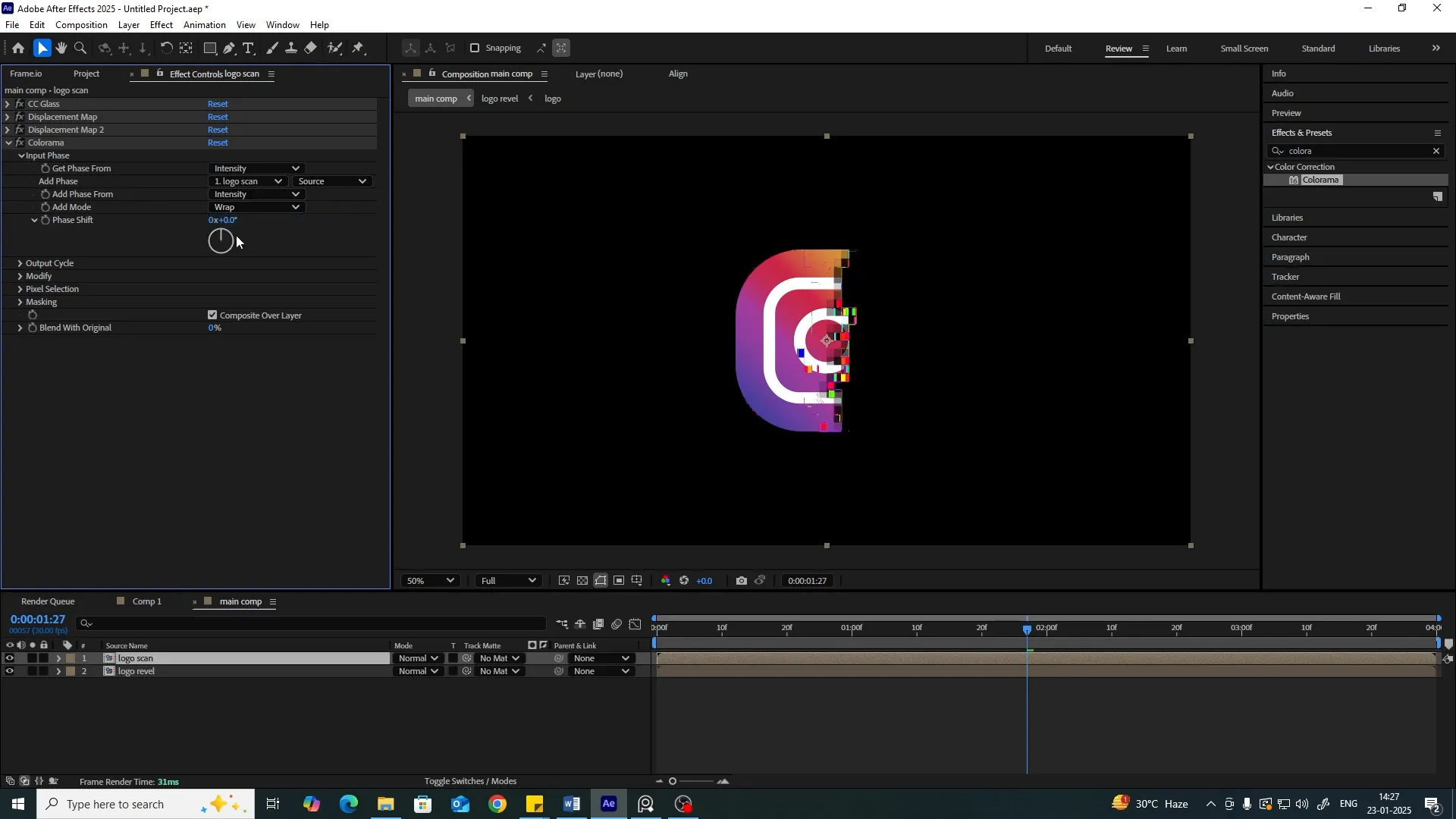
Task: Expand the Output Cycle group
Action: [x=20, y=263]
